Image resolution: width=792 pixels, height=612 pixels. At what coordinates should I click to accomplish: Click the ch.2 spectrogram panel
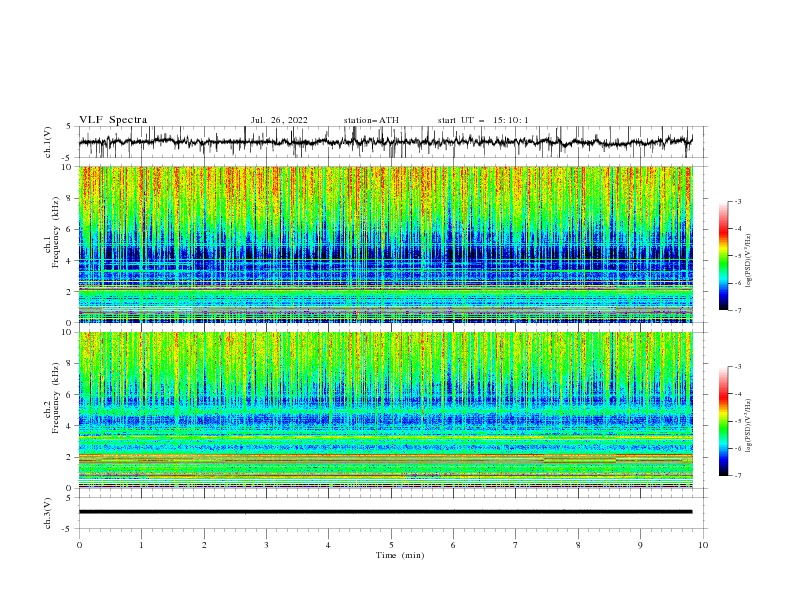tap(385, 410)
